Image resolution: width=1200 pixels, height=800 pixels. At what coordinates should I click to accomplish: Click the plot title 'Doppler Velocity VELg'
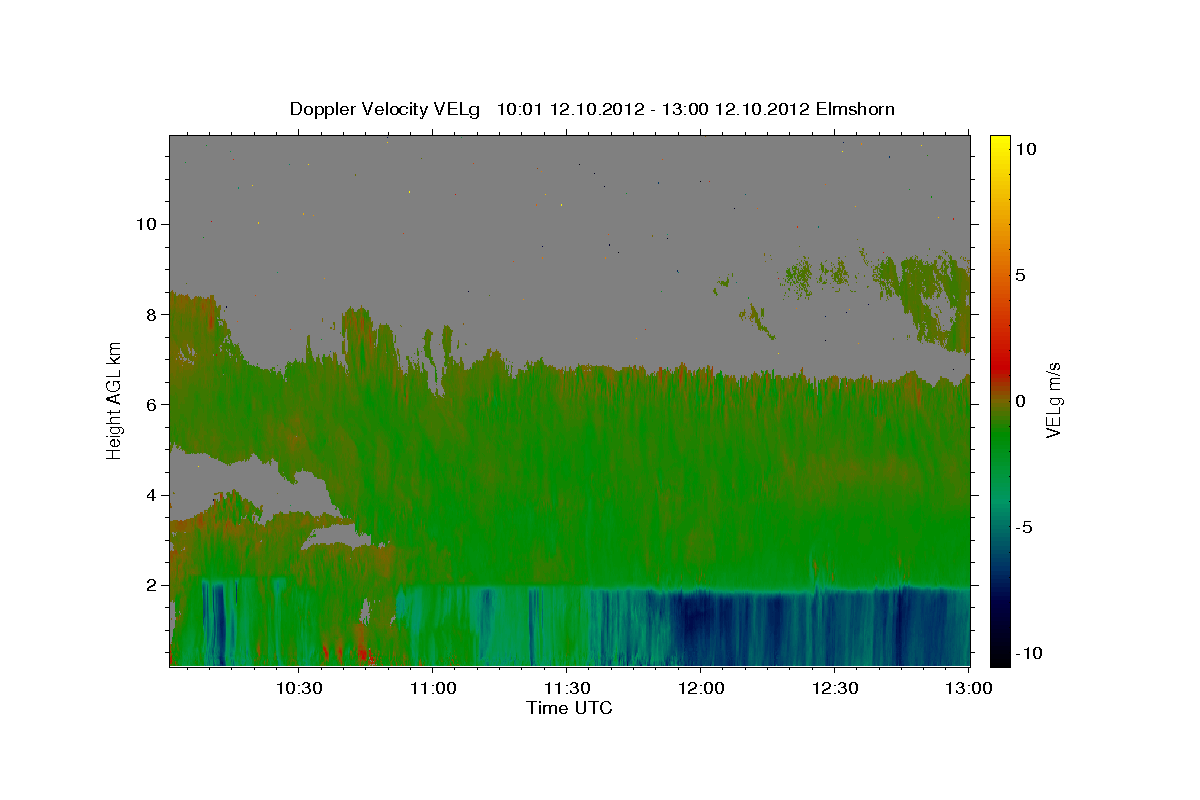pos(385,109)
